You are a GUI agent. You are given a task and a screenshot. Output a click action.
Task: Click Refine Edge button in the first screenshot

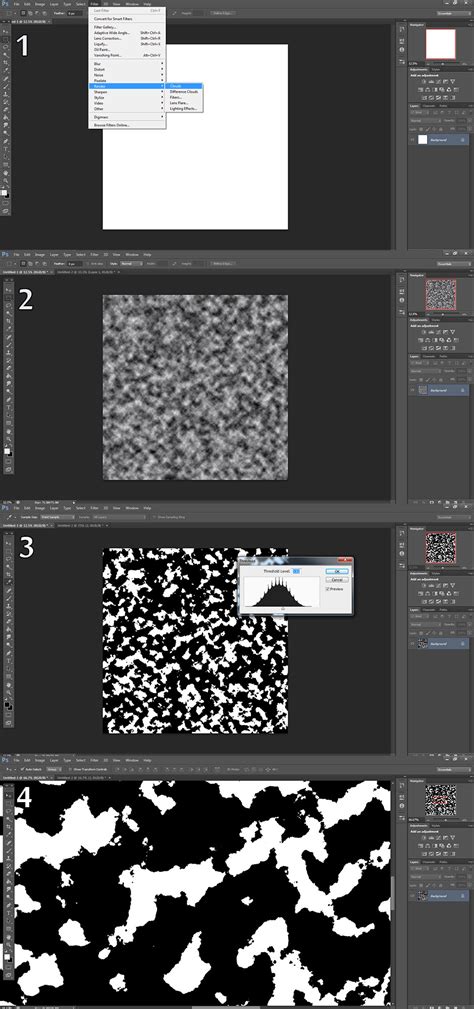point(223,13)
